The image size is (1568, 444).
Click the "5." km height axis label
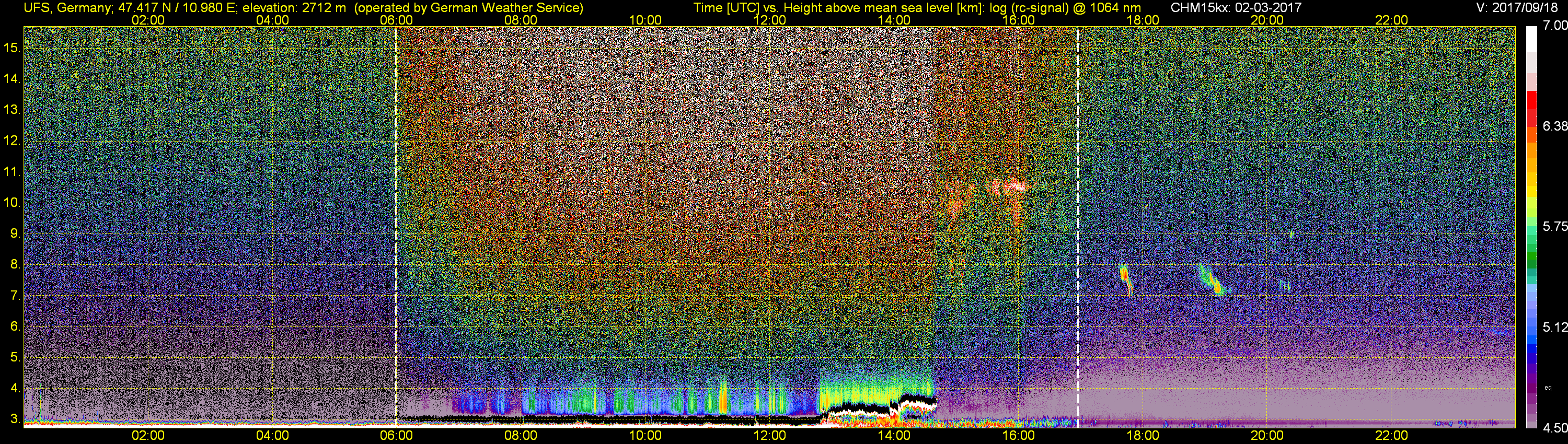click(x=15, y=357)
